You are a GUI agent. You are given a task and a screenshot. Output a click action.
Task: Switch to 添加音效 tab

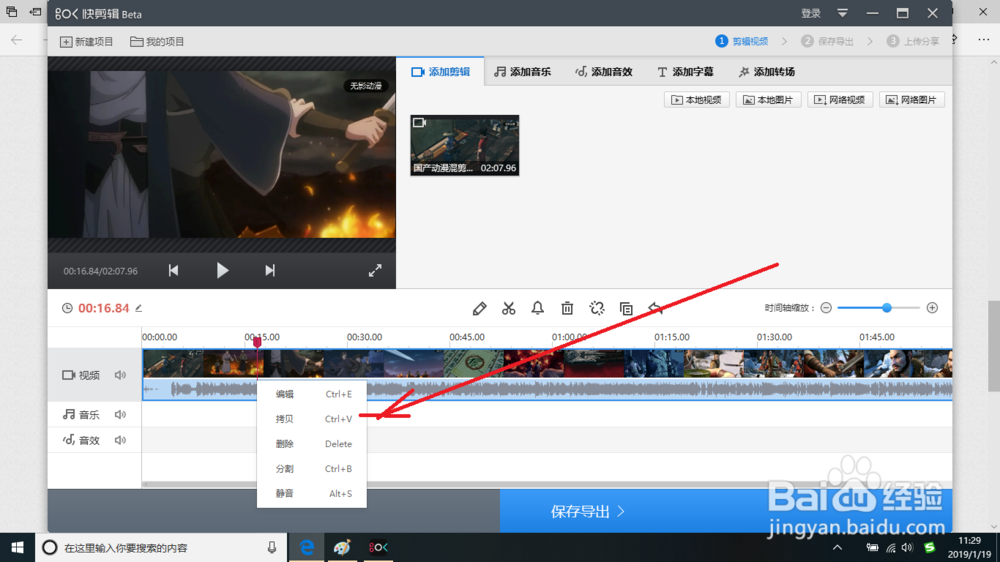pyautogui.click(x=603, y=71)
